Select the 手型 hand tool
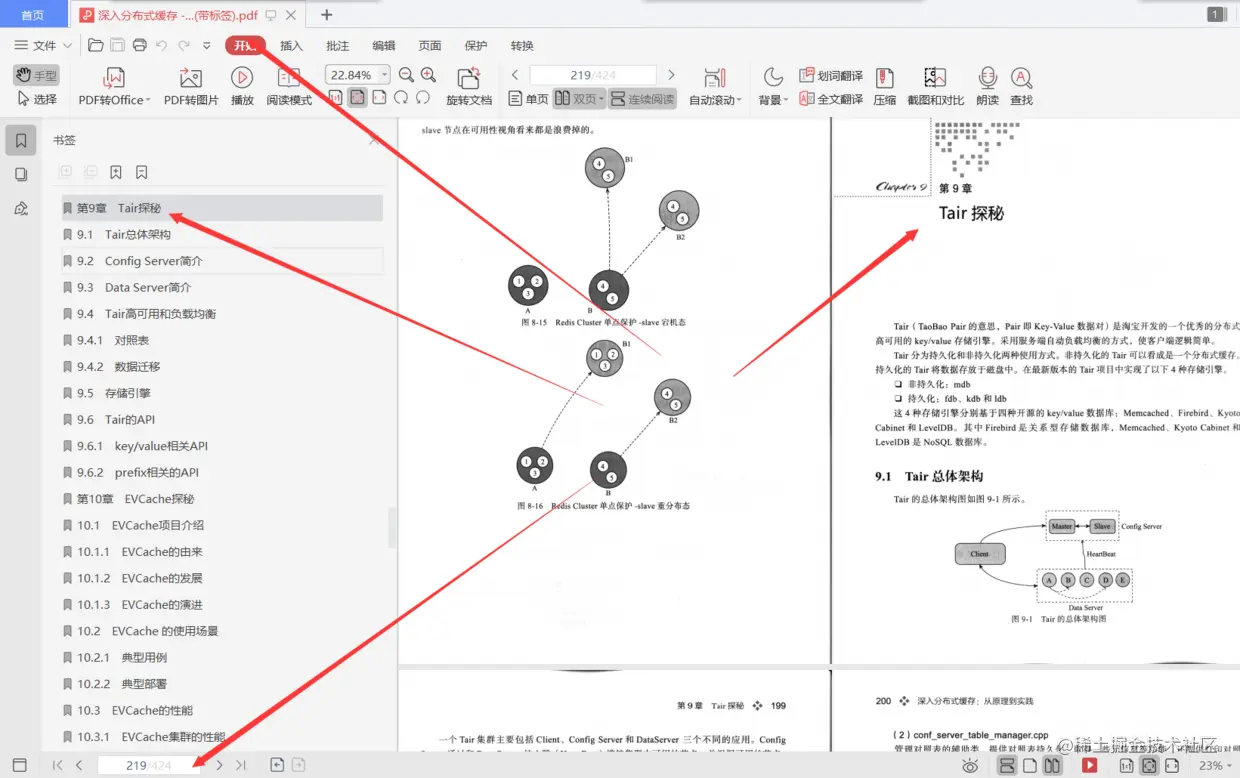 (x=36, y=75)
